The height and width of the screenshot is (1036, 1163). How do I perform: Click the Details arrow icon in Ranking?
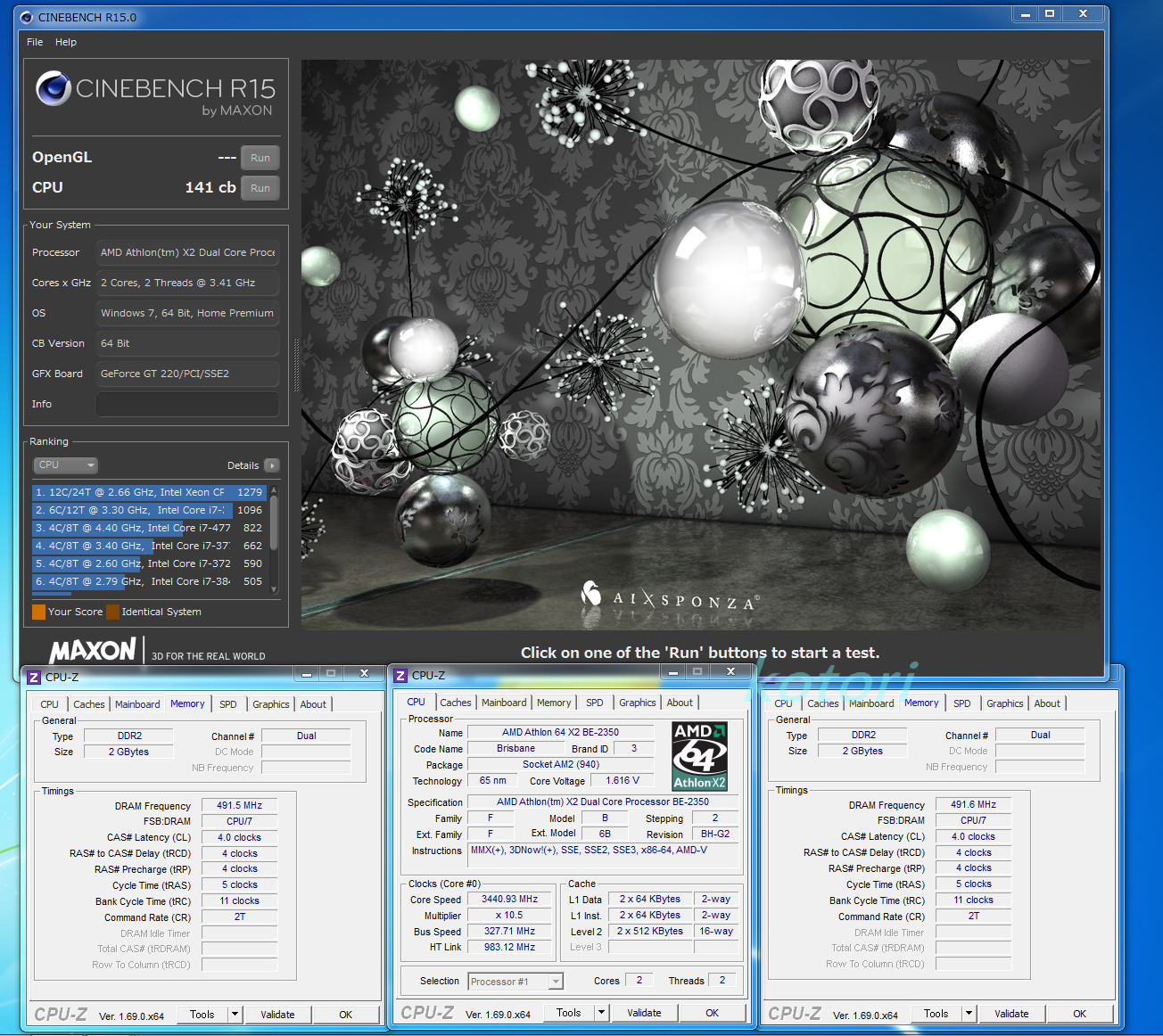[x=272, y=465]
